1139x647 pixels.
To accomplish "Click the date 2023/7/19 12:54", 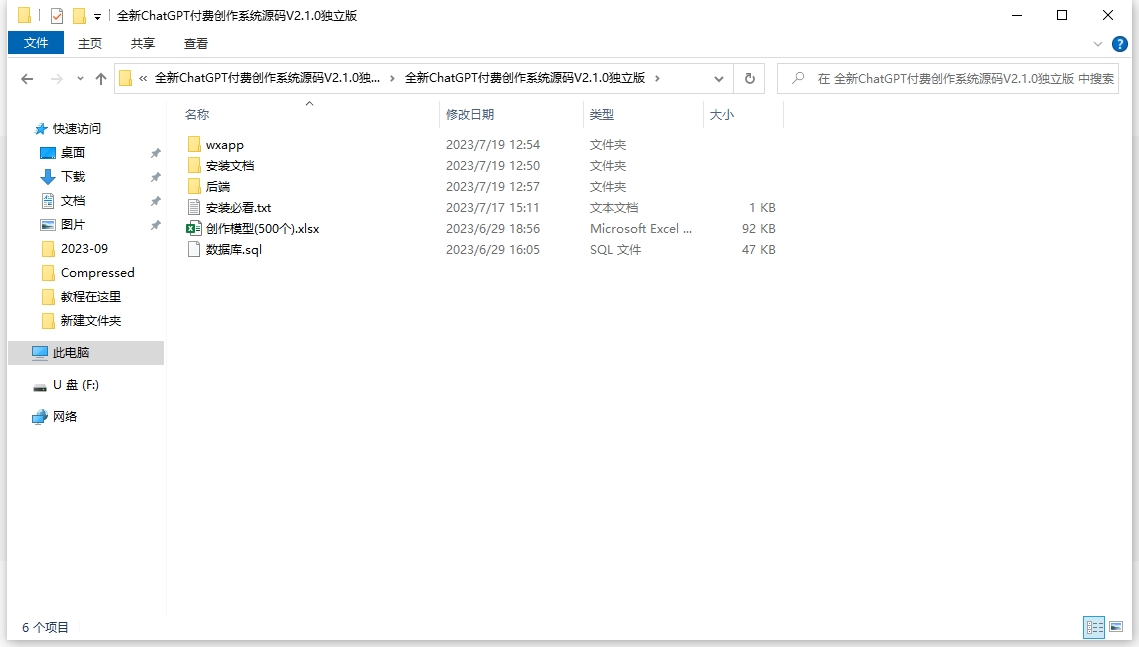I will click(493, 145).
